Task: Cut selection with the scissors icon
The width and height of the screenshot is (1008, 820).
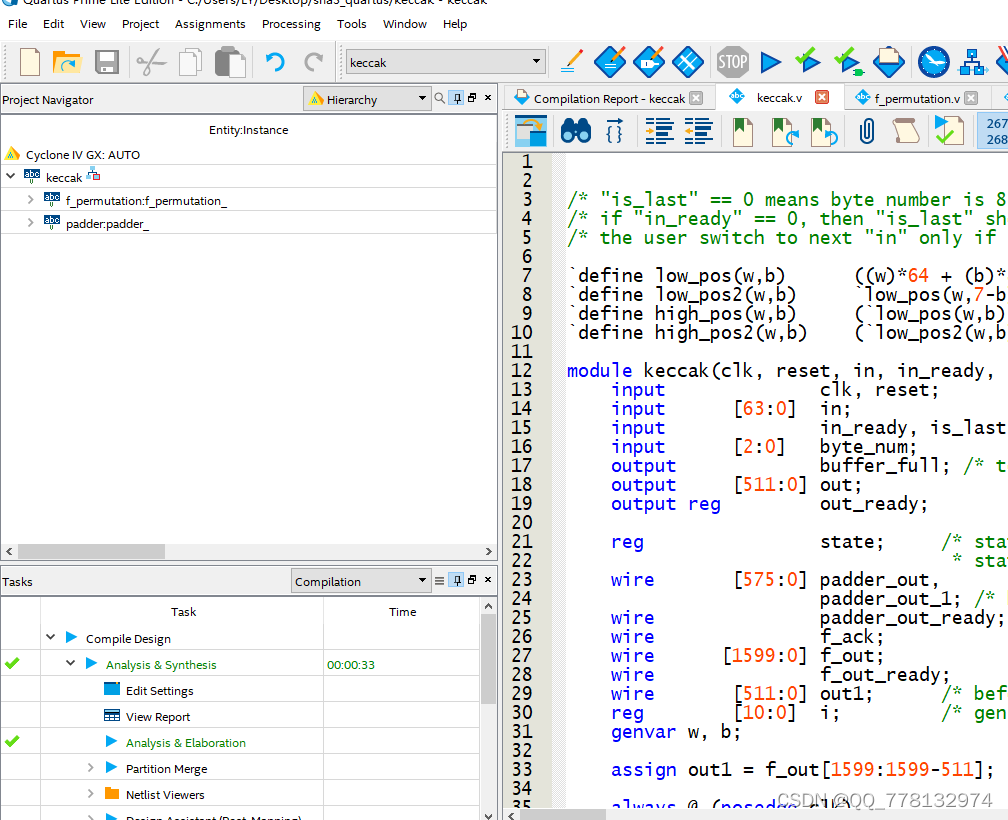Action: click(x=151, y=62)
